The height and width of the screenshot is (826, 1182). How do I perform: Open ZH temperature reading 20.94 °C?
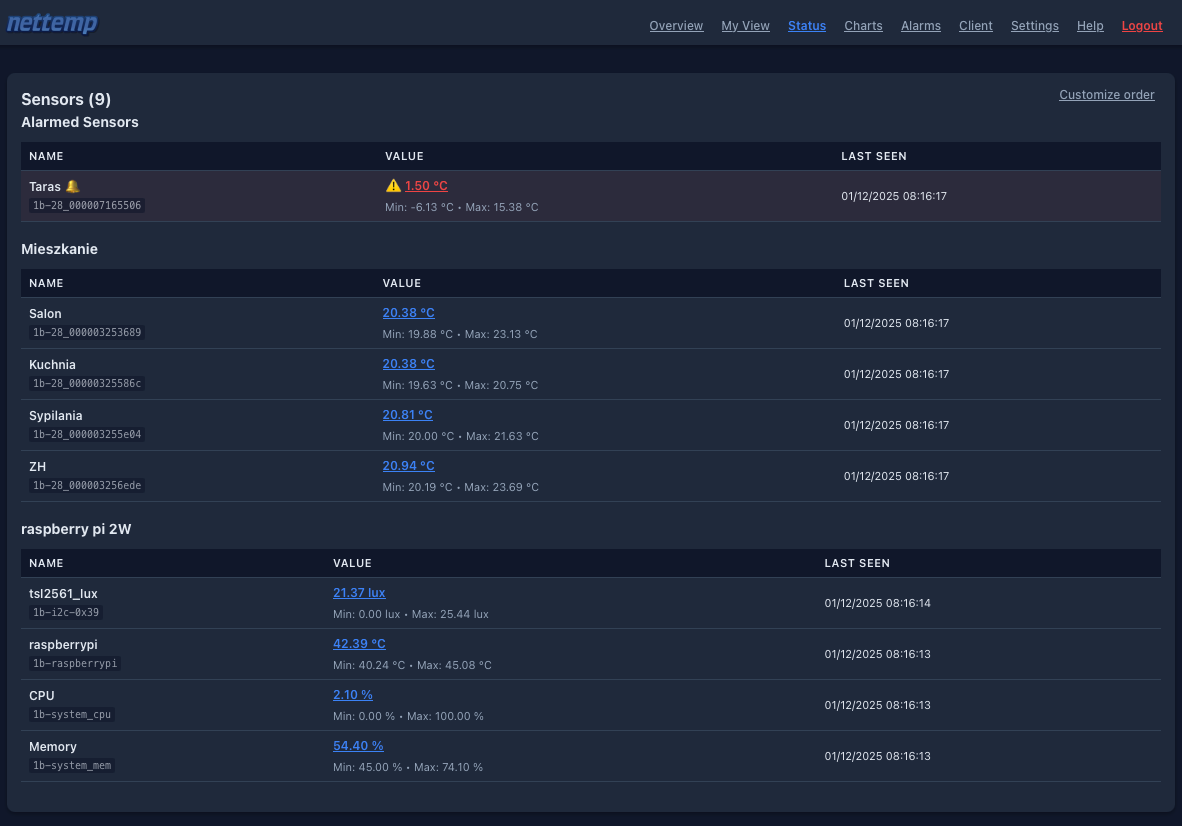pyautogui.click(x=408, y=466)
